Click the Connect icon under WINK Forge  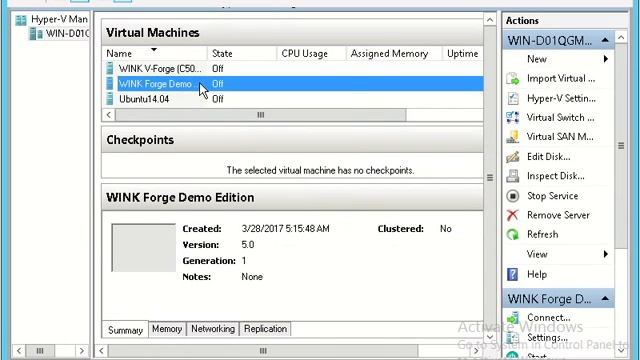(x=513, y=318)
